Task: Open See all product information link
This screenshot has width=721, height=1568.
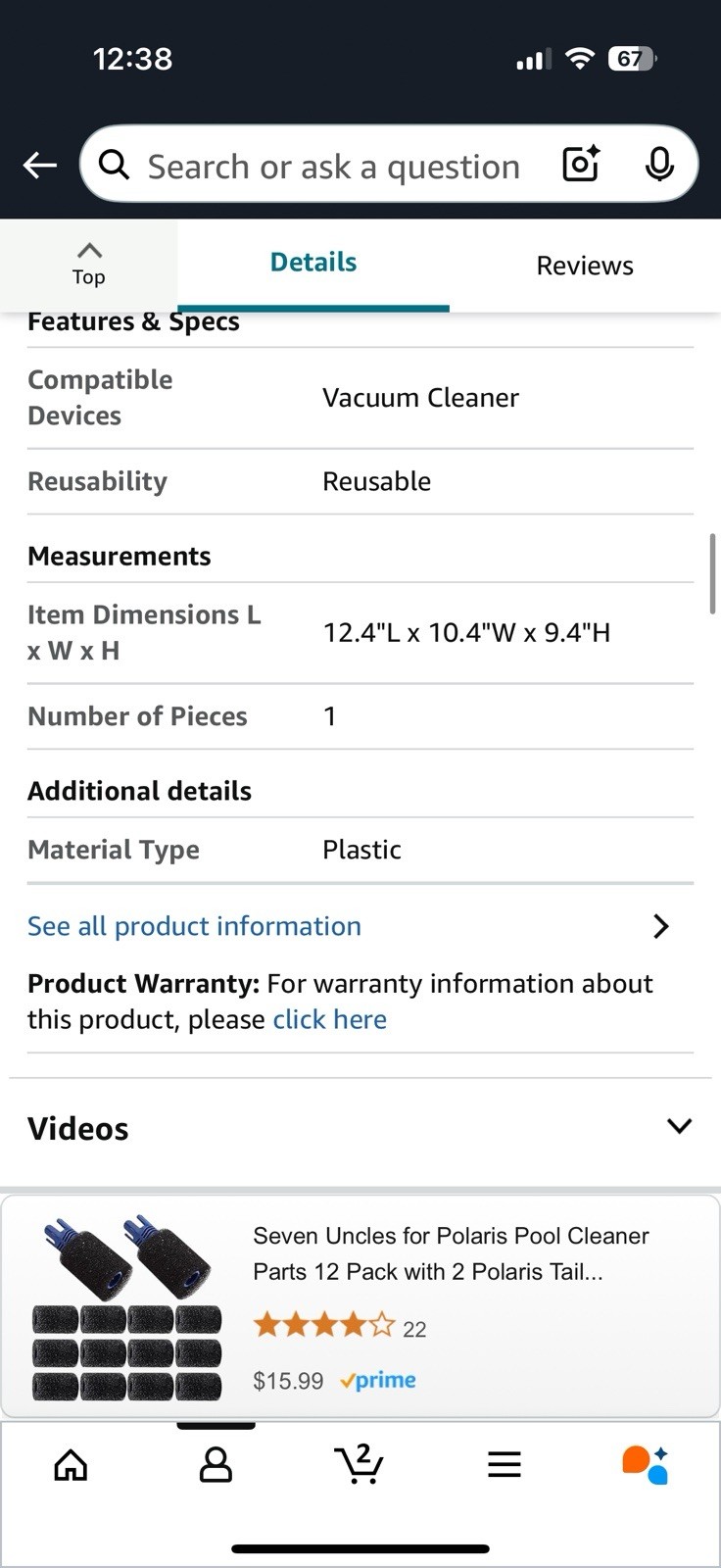Action: pyautogui.click(x=194, y=926)
